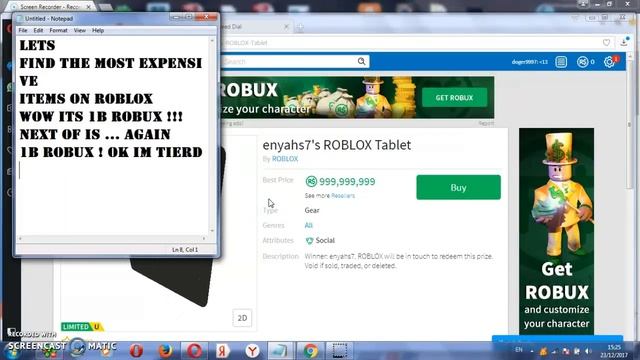Click Notepad vertical scrollbar down arrow
Viewport: 640px width, 360px height.
(212, 231)
